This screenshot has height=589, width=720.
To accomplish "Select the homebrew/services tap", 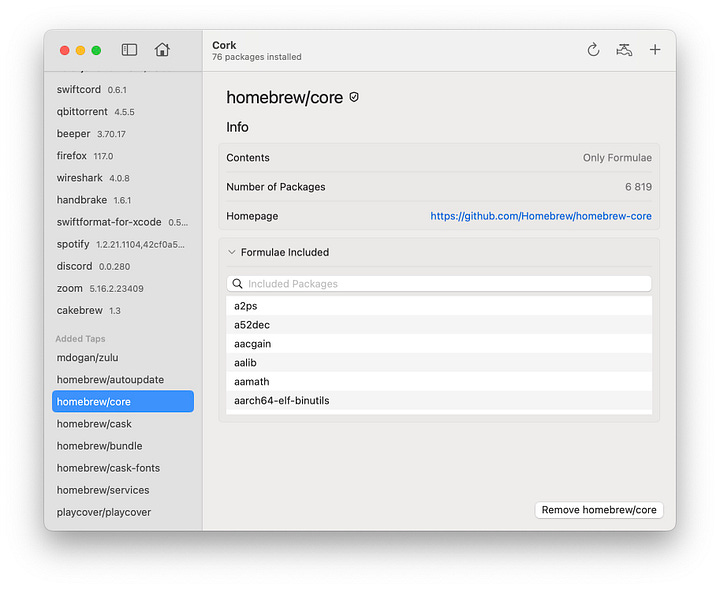I will [123, 490].
